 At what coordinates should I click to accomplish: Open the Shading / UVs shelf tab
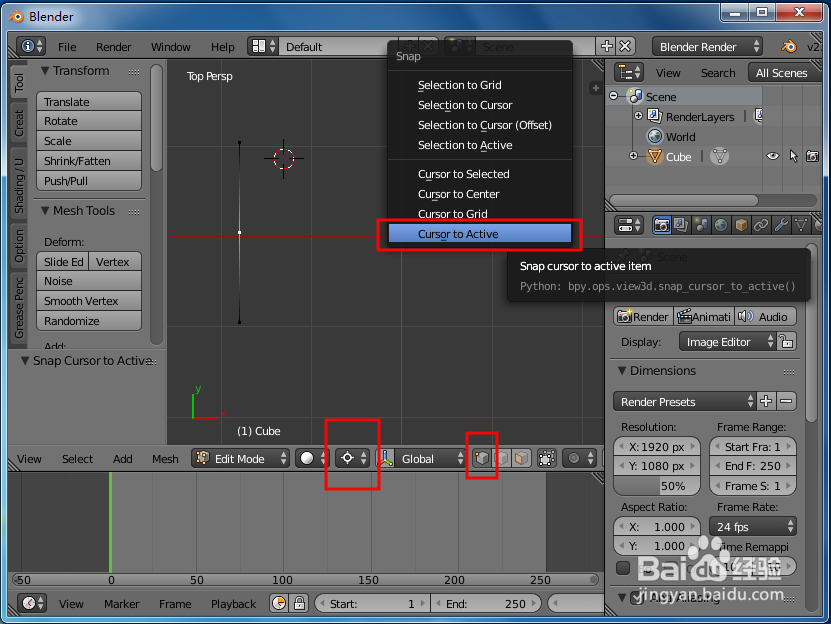point(19,186)
